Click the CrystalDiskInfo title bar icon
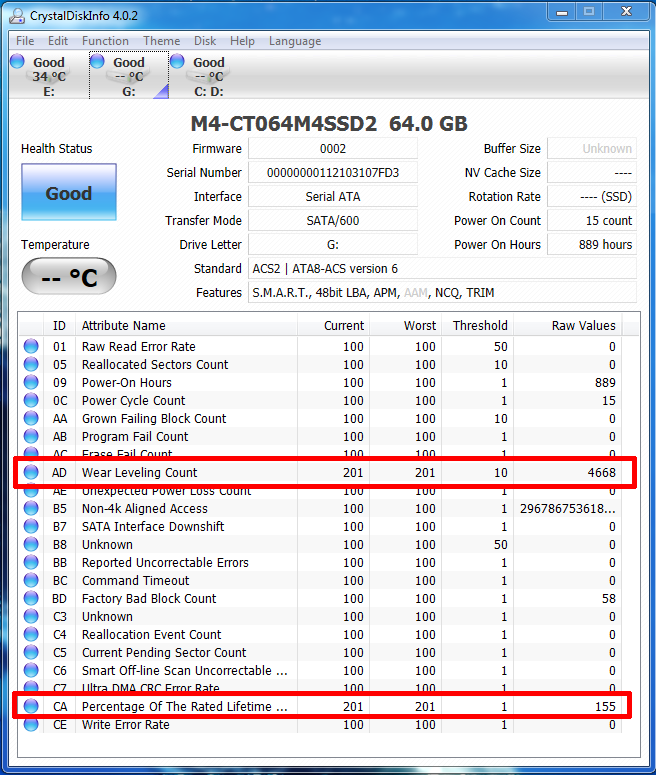The height and width of the screenshot is (775, 656). [x=17, y=15]
